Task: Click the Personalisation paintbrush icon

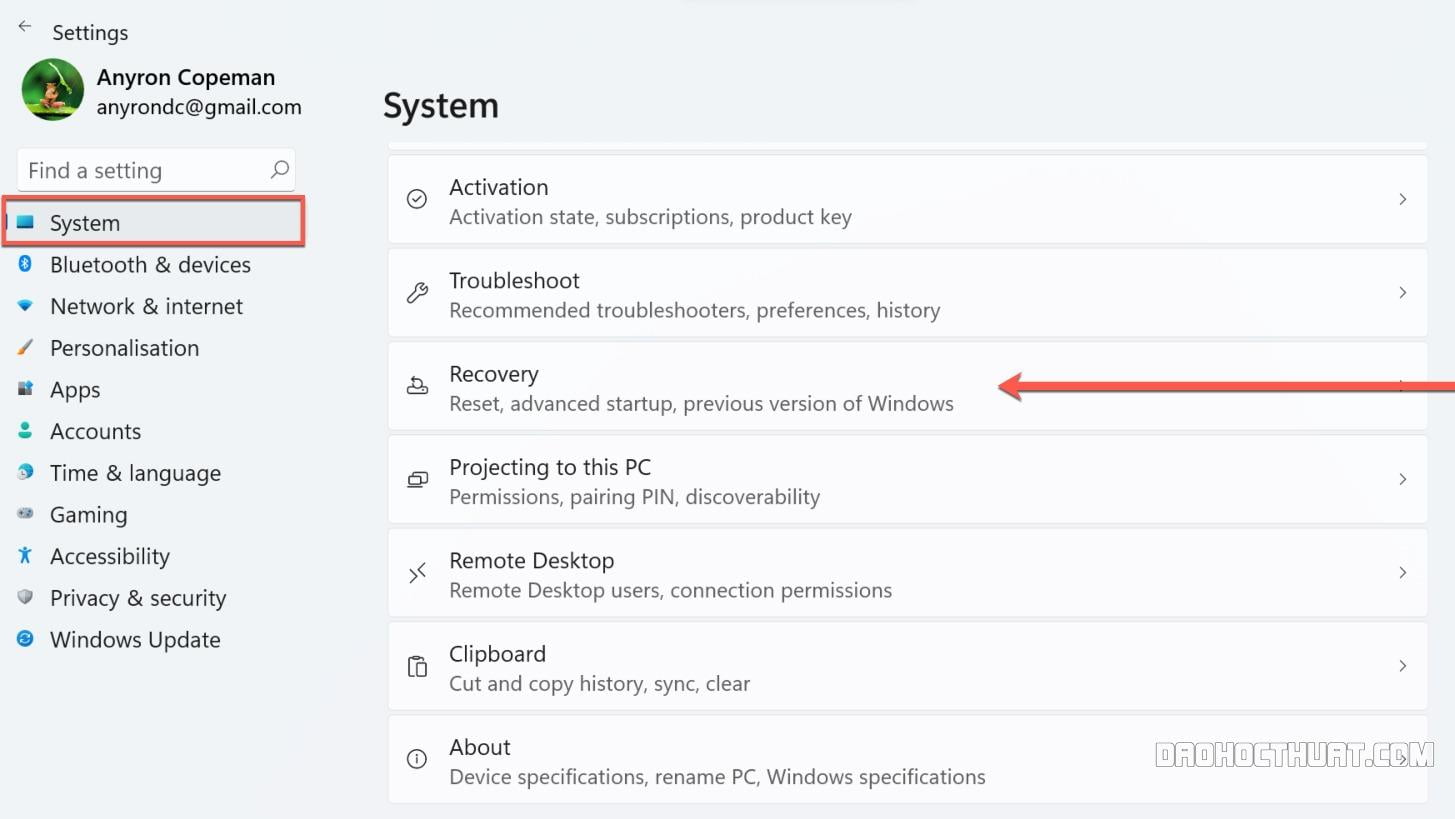Action: pyautogui.click(x=26, y=348)
